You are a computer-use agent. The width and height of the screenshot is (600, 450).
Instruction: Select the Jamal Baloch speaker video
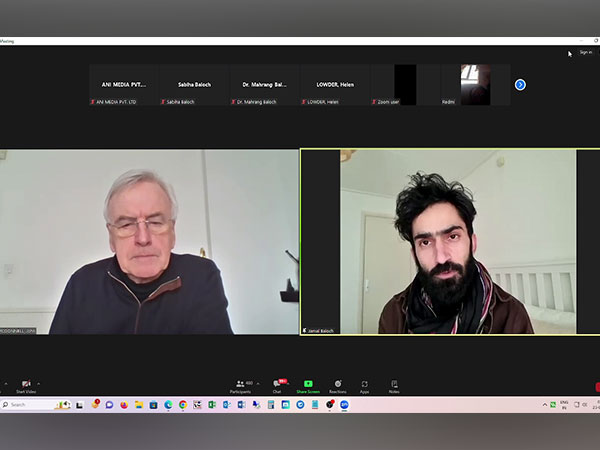(450, 242)
